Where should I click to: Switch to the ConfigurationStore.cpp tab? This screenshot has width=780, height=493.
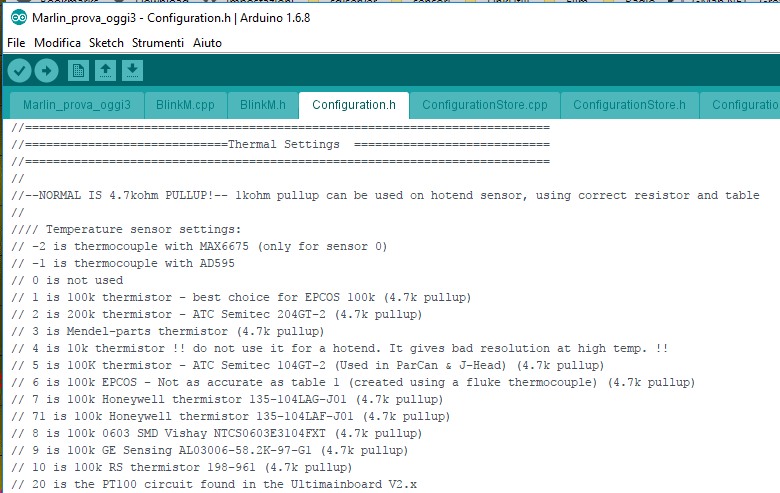tap(485, 105)
